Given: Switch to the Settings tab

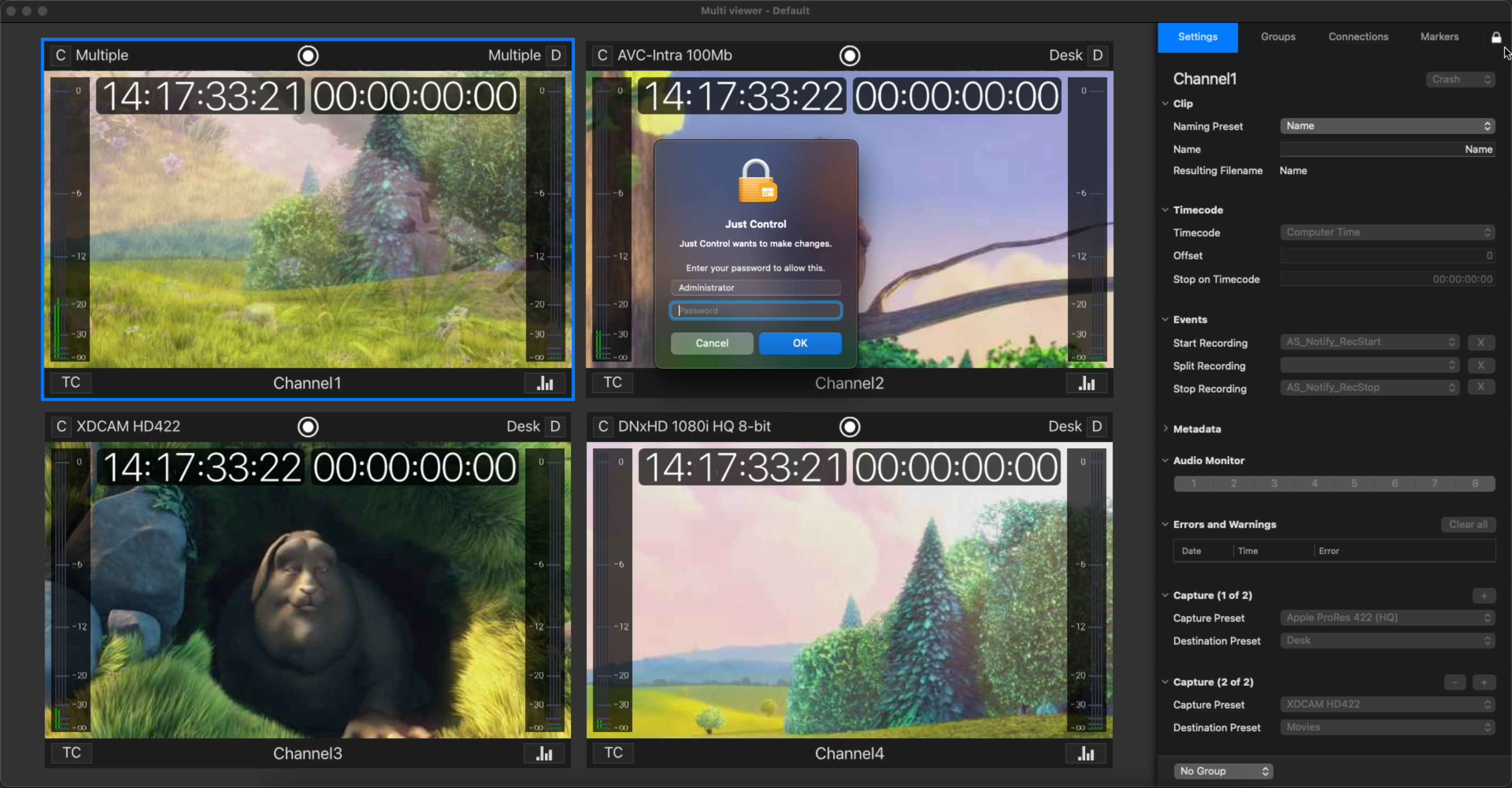Looking at the screenshot, I should pyautogui.click(x=1197, y=37).
